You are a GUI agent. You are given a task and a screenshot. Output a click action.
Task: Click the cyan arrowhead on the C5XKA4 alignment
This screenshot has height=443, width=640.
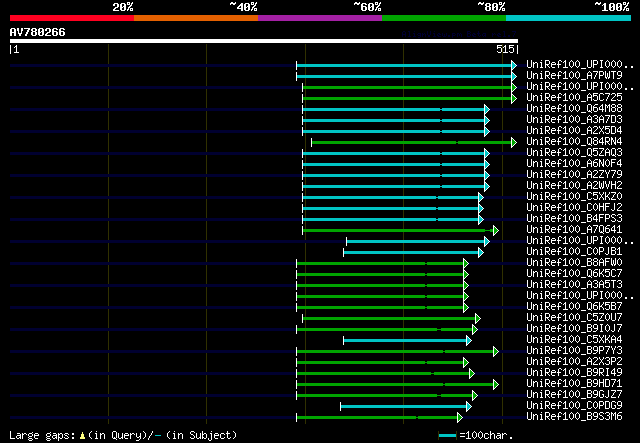click(x=469, y=341)
